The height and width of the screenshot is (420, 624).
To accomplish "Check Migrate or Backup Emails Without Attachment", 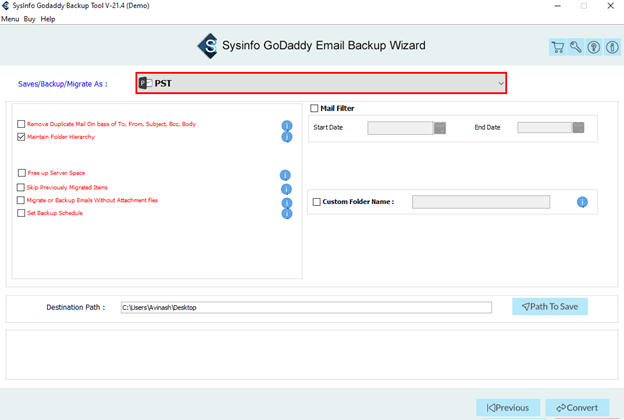I will pyautogui.click(x=21, y=200).
